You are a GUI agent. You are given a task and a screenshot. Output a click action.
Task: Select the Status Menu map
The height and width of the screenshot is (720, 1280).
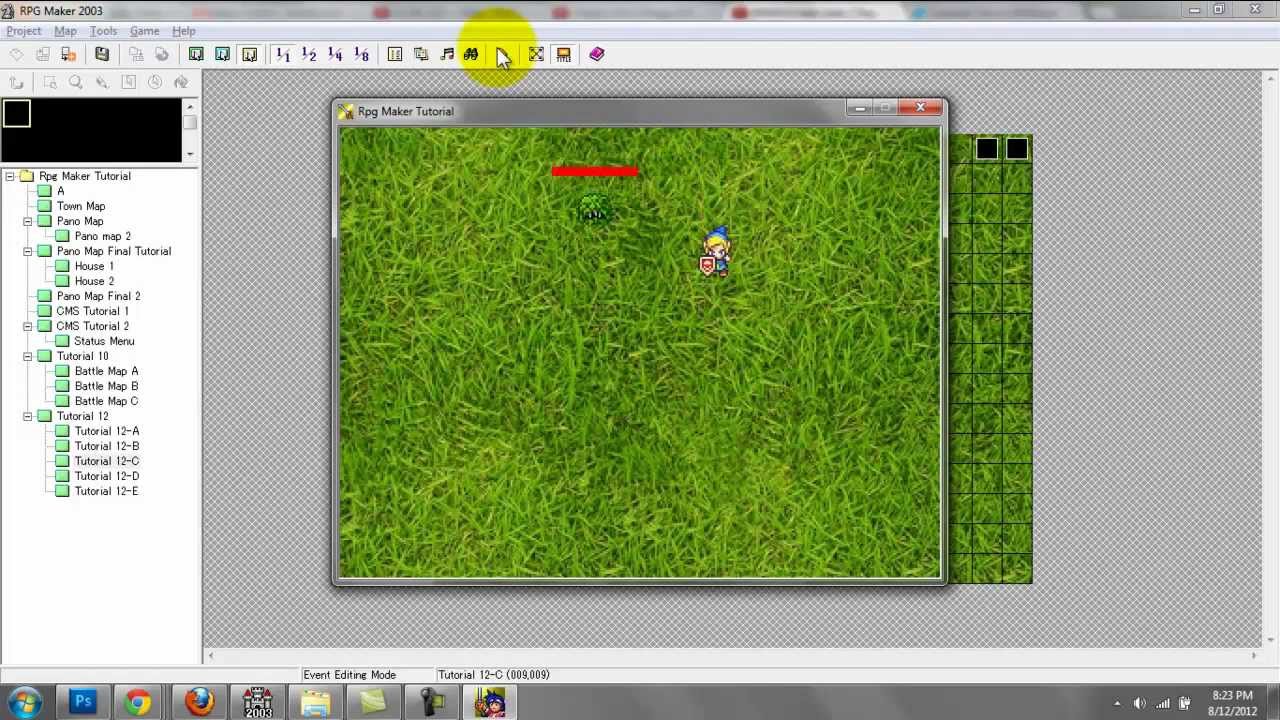coord(104,341)
